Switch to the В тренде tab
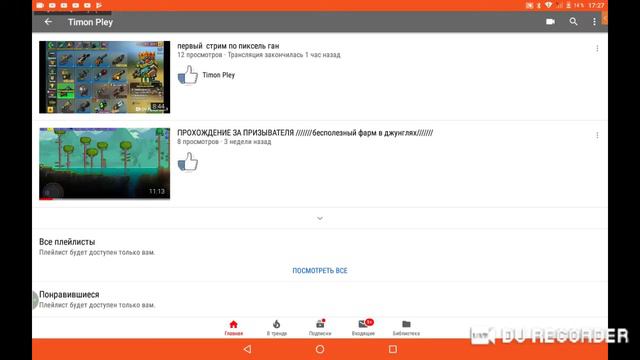640x360 pixels. click(277, 328)
